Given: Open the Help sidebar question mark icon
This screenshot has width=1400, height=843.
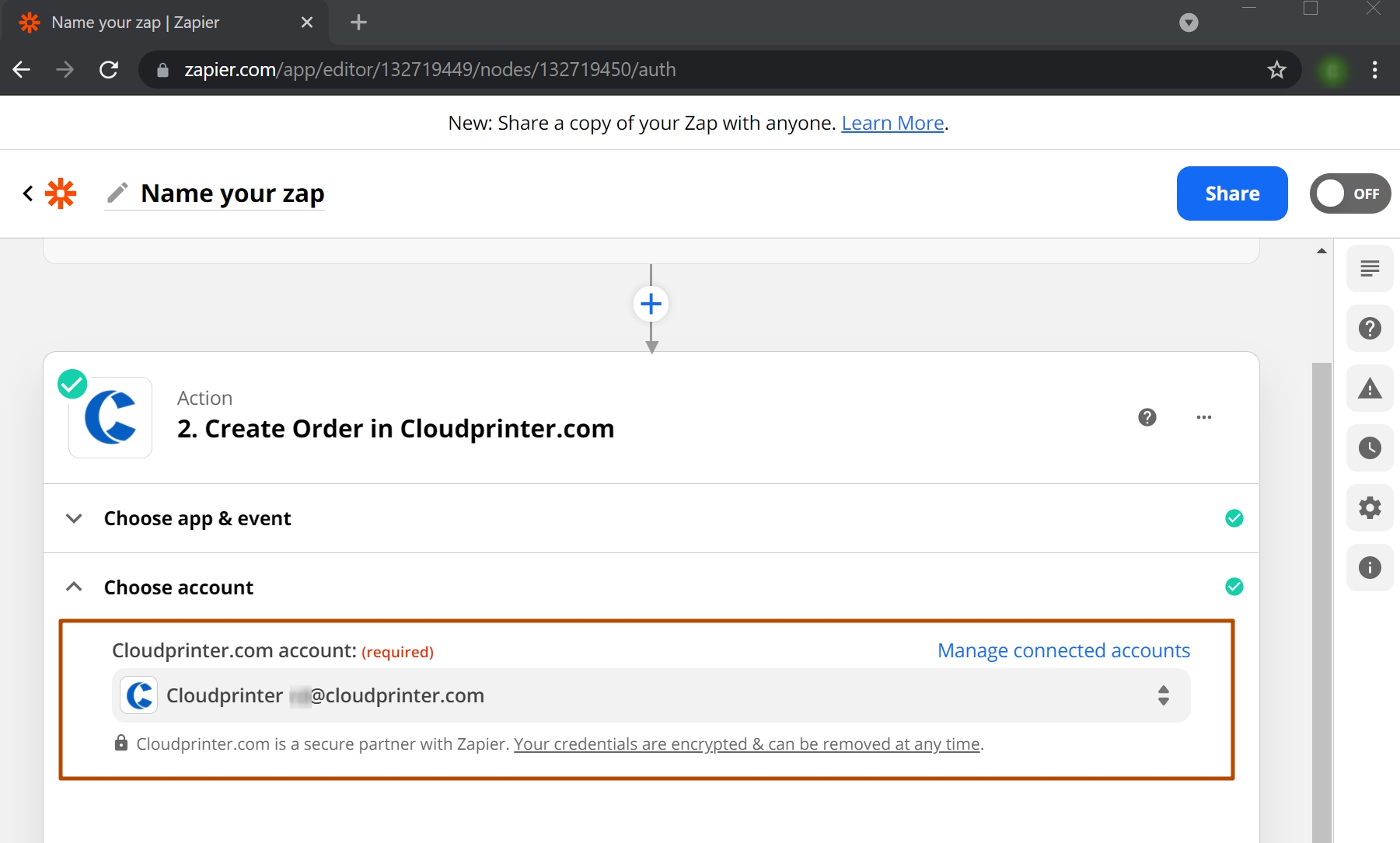Looking at the screenshot, I should pyautogui.click(x=1370, y=329).
